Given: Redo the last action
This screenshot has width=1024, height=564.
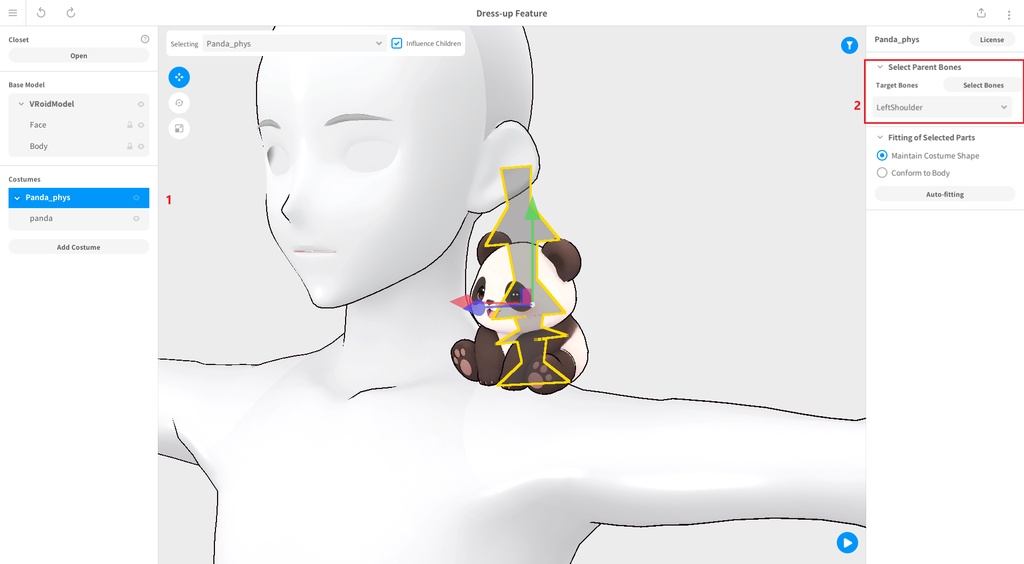Looking at the screenshot, I should click(x=71, y=13).
